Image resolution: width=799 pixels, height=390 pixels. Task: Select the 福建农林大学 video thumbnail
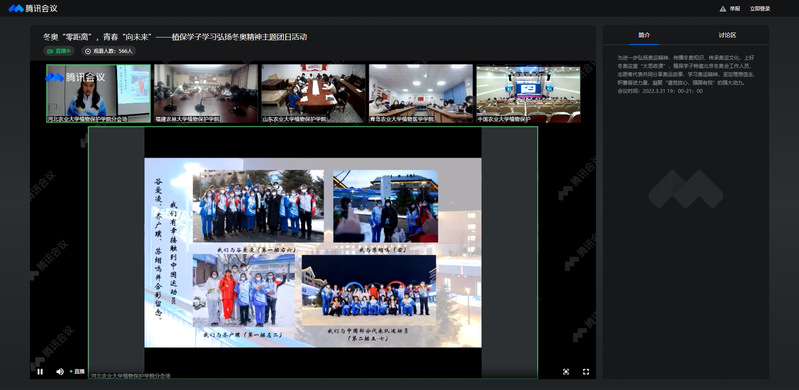[206, 93]
